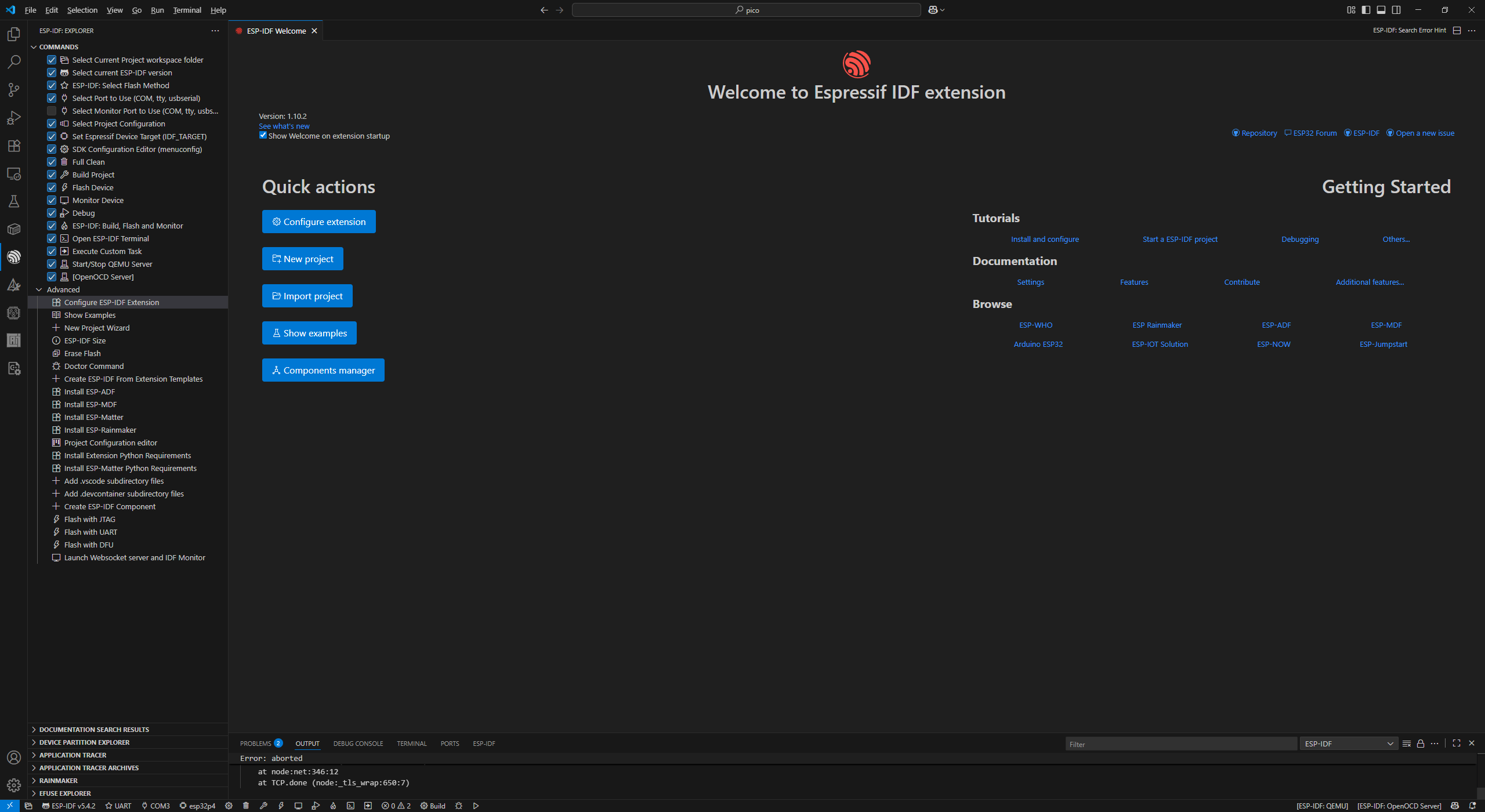Uncheck the Build Project command checkbox
1485x812 pixels.
pyautogui.click(x=52, y=175)
